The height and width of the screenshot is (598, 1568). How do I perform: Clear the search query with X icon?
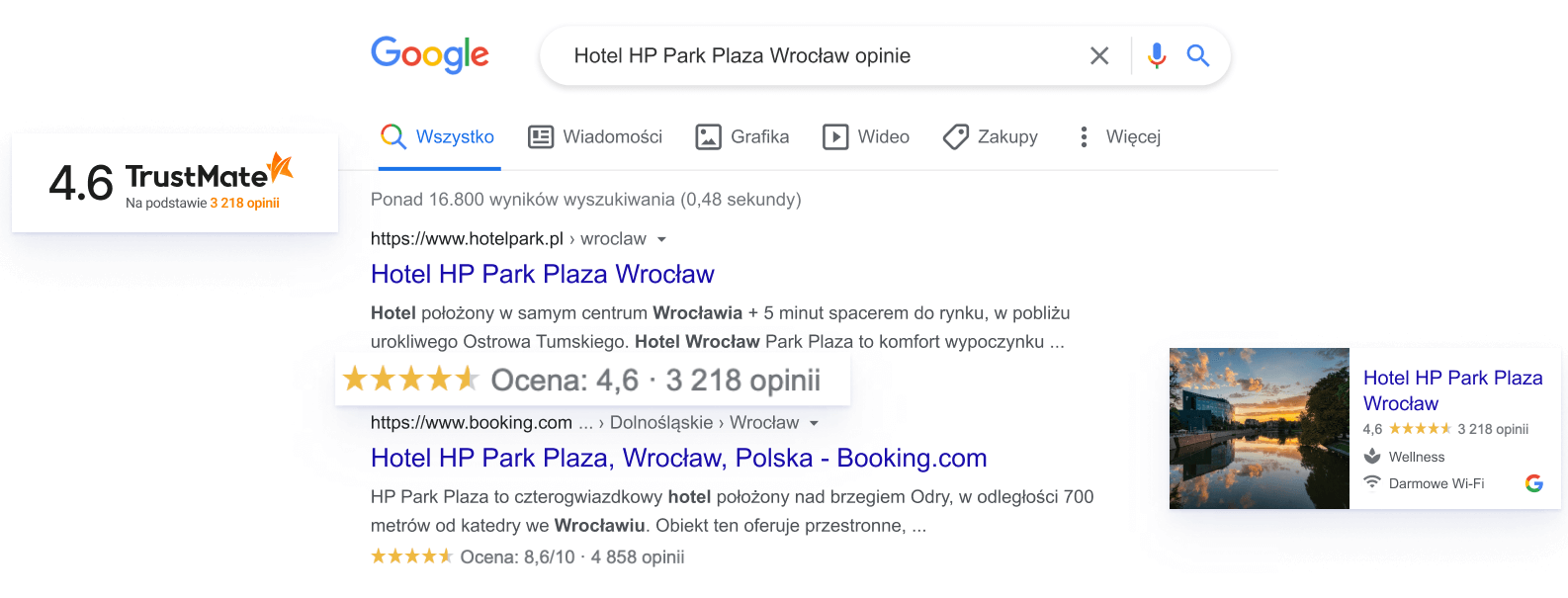(x=1098, y=56)
